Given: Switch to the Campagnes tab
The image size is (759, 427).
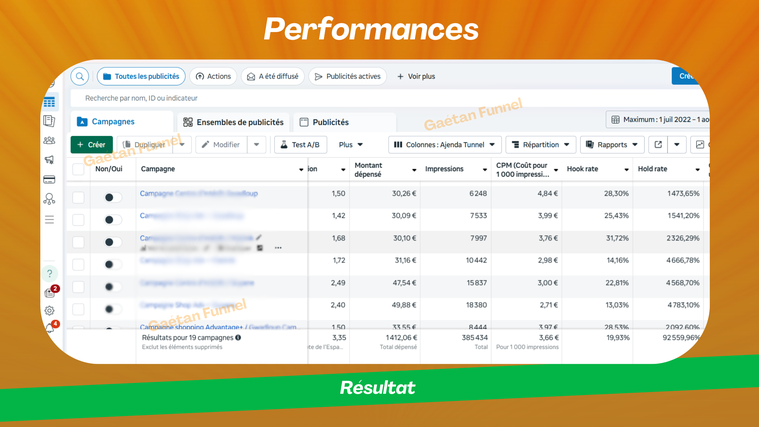Looking at the screenshot, I should tap(121, 122).
